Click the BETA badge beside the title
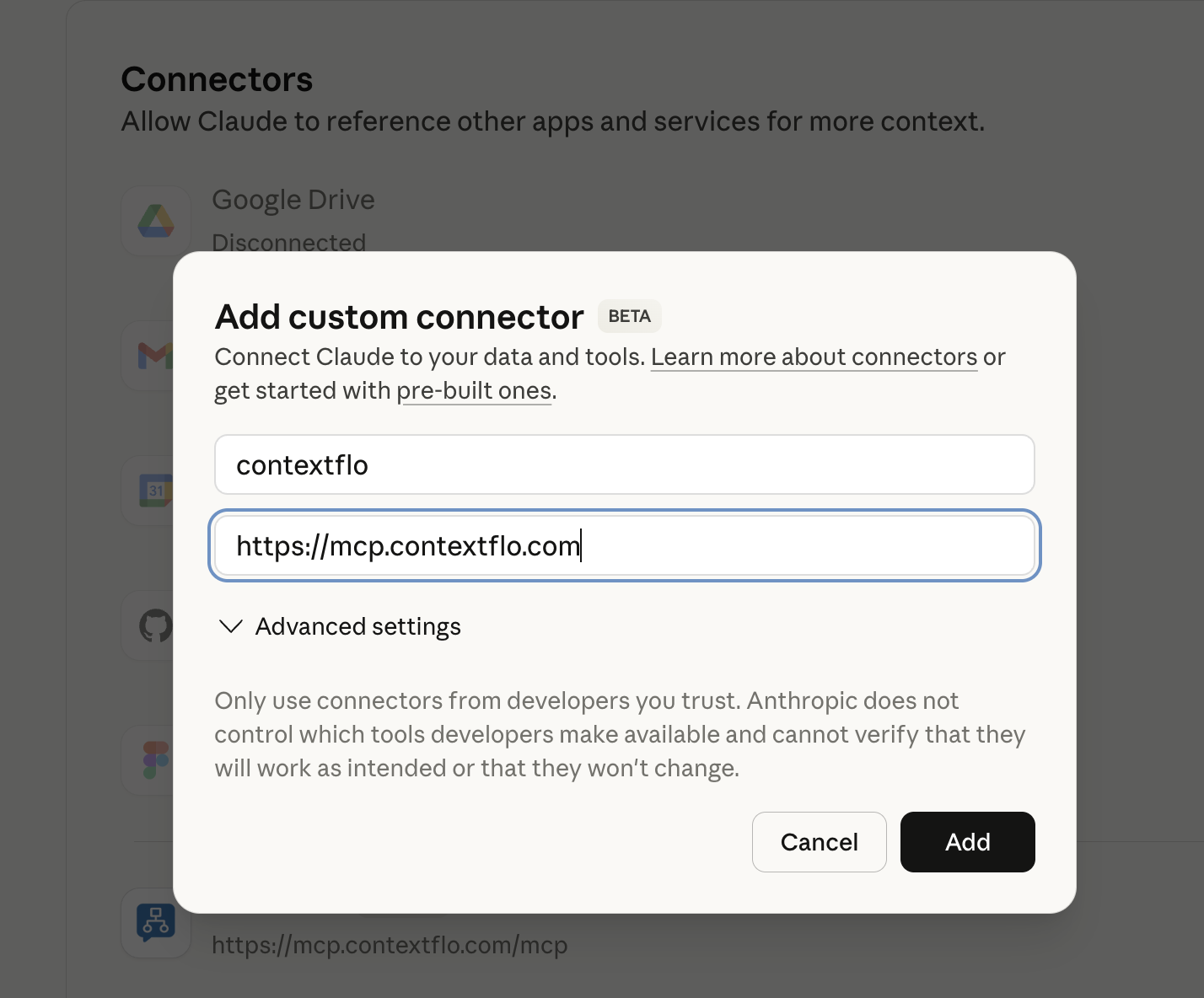This screenshot has width=1204, height=998. pos(629,316)
